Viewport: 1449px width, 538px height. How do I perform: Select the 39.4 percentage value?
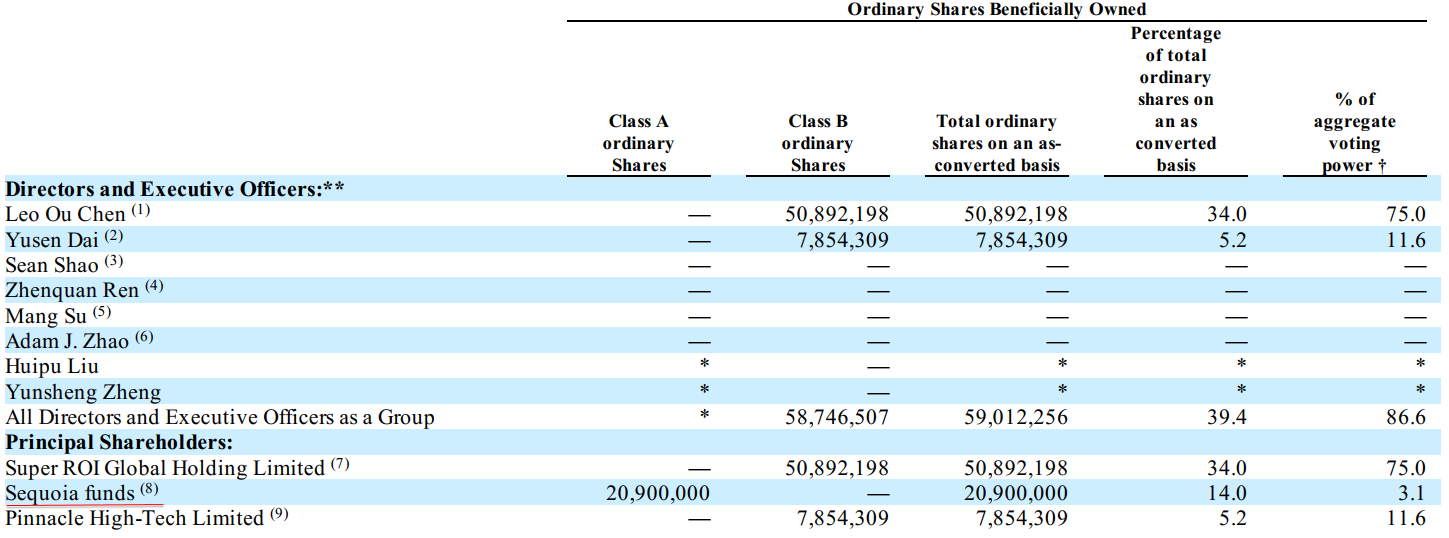pyautogui.click(x=1226, y=417)
